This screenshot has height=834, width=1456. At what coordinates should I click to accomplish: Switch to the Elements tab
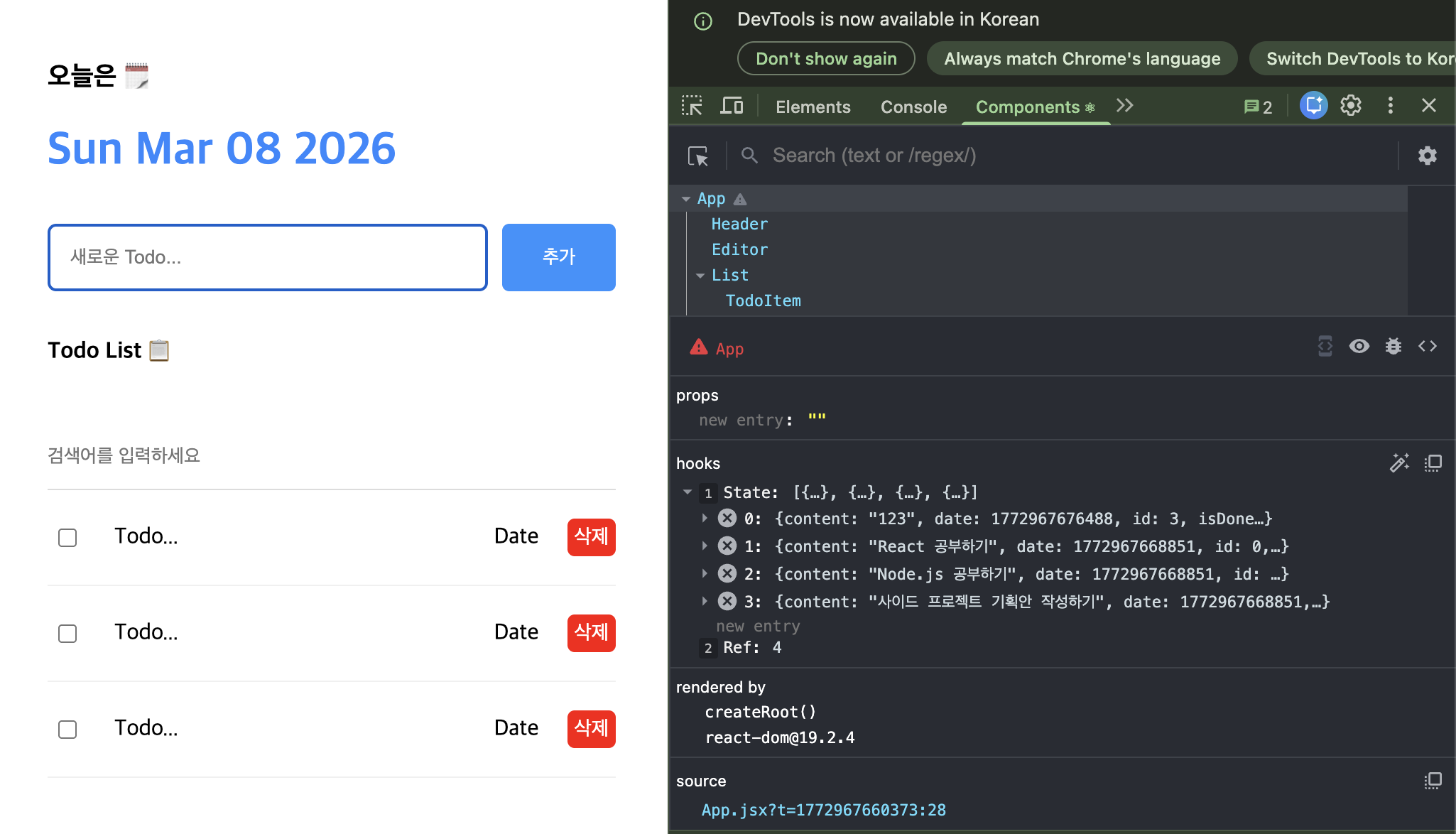tap(813, 107)
